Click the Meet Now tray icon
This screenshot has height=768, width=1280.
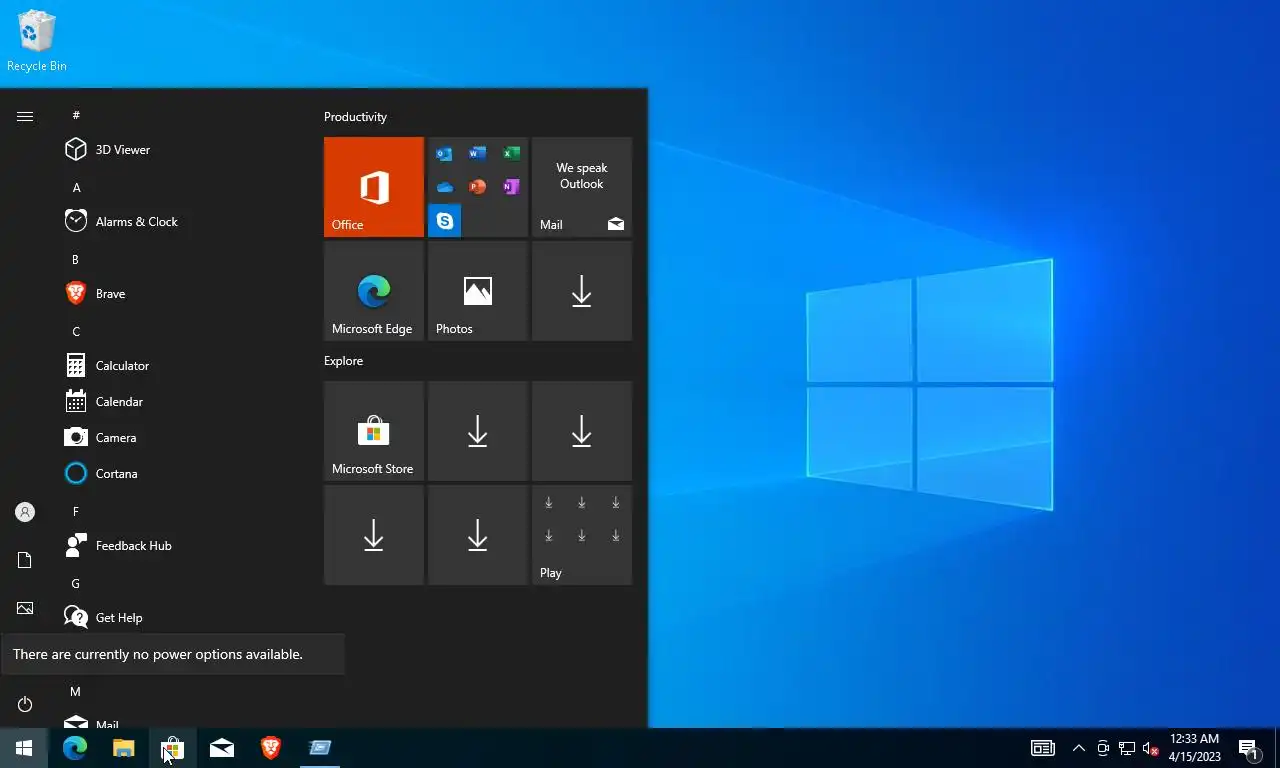coord(1103,748)
